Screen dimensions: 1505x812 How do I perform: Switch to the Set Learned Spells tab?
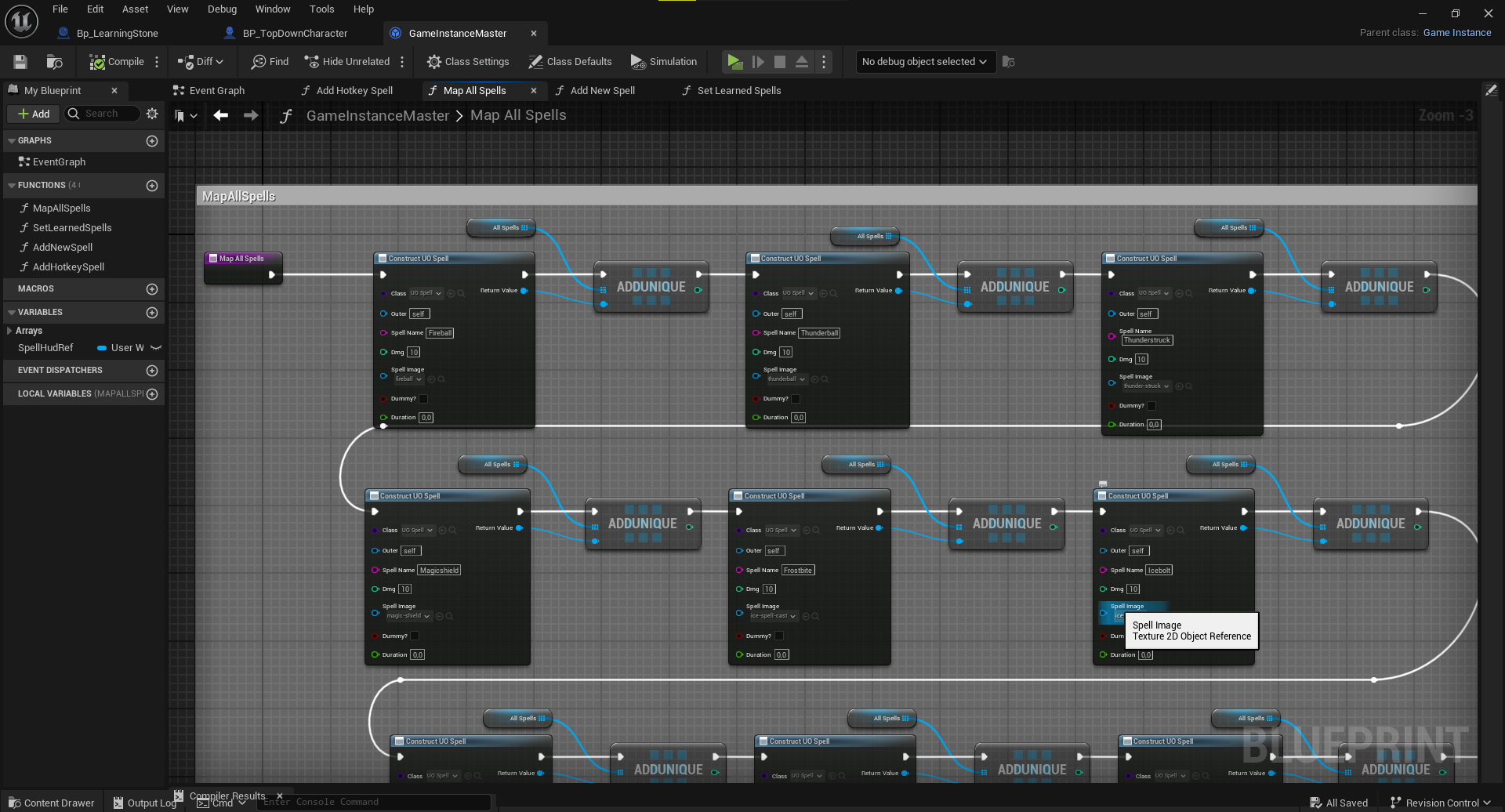point(738,91)
